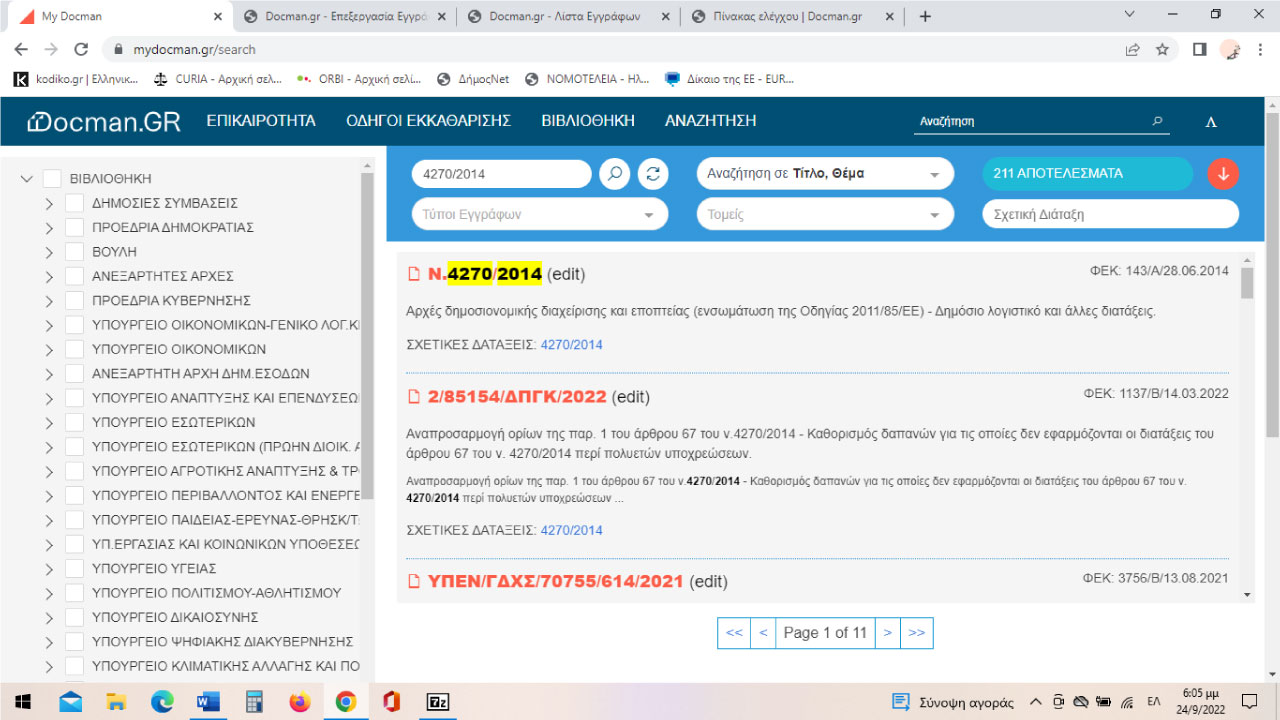Image resolution: width=1280 pixels, height=720 pixels.
Task: Open the 7-Zip taskbar icon
Action: pyautogui.click(x=437, y=702)
